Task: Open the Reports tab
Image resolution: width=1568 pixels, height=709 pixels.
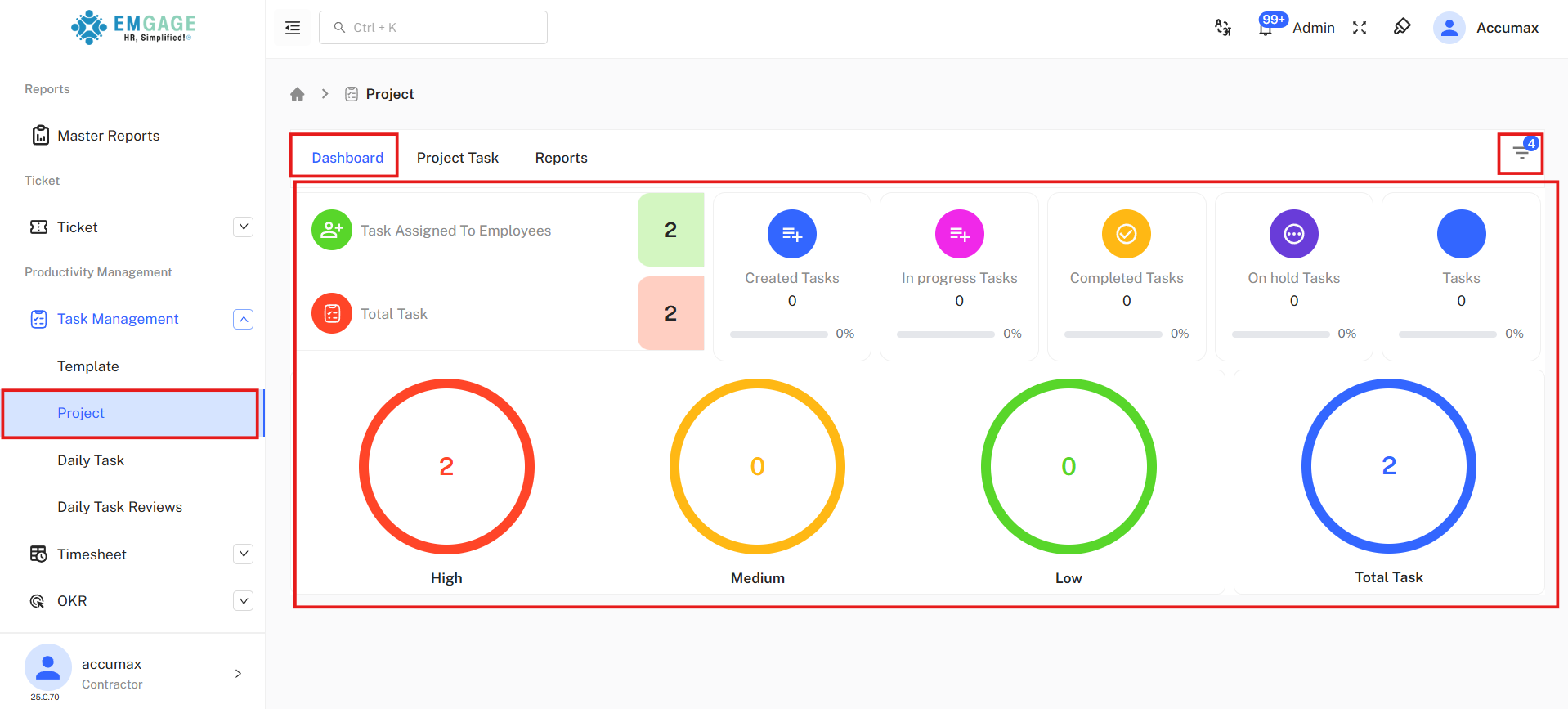Action: [x=561, y=158]
